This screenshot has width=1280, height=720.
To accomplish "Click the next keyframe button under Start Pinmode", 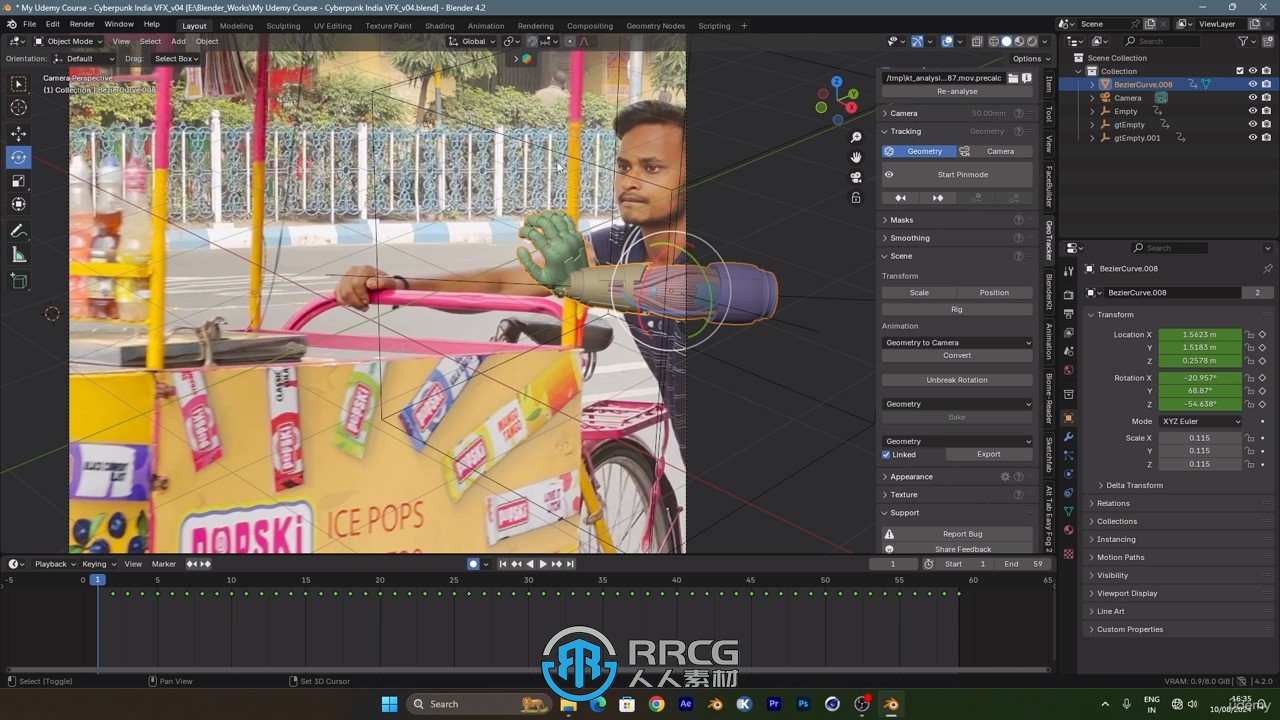I will click(x=938, y=198).
